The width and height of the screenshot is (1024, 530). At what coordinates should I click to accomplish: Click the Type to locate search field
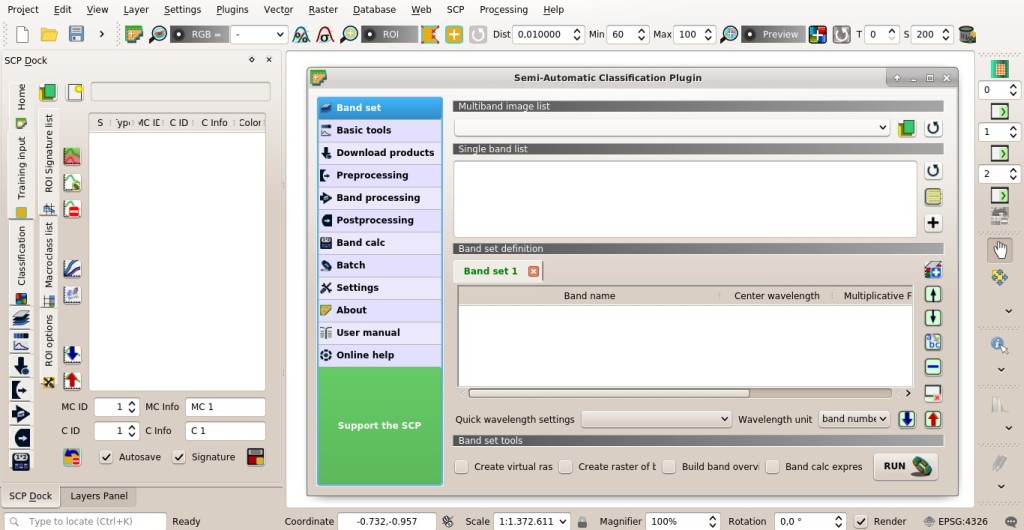85,522
